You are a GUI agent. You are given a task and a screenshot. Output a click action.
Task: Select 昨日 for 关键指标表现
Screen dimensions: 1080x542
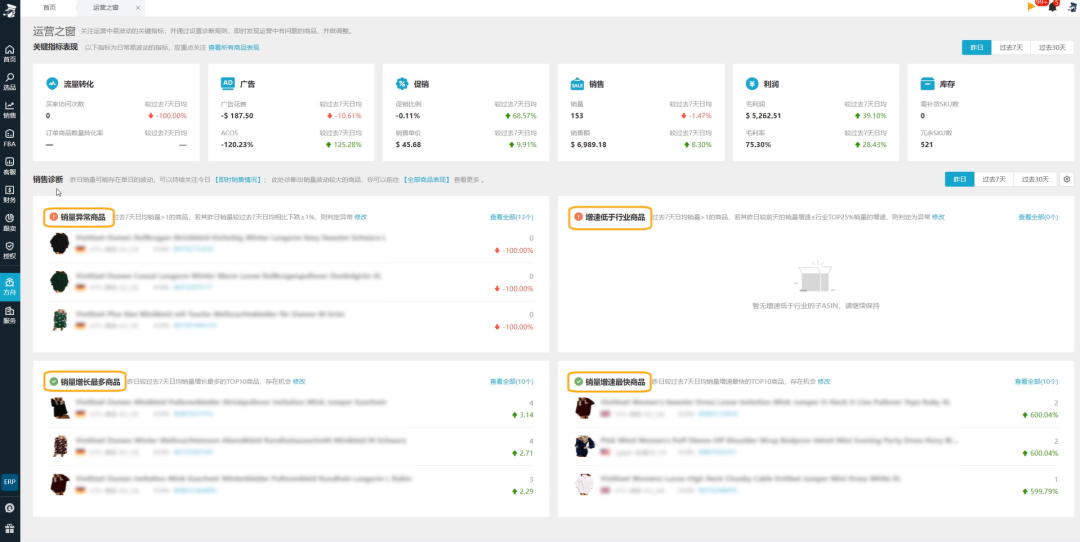pos(977,48)
